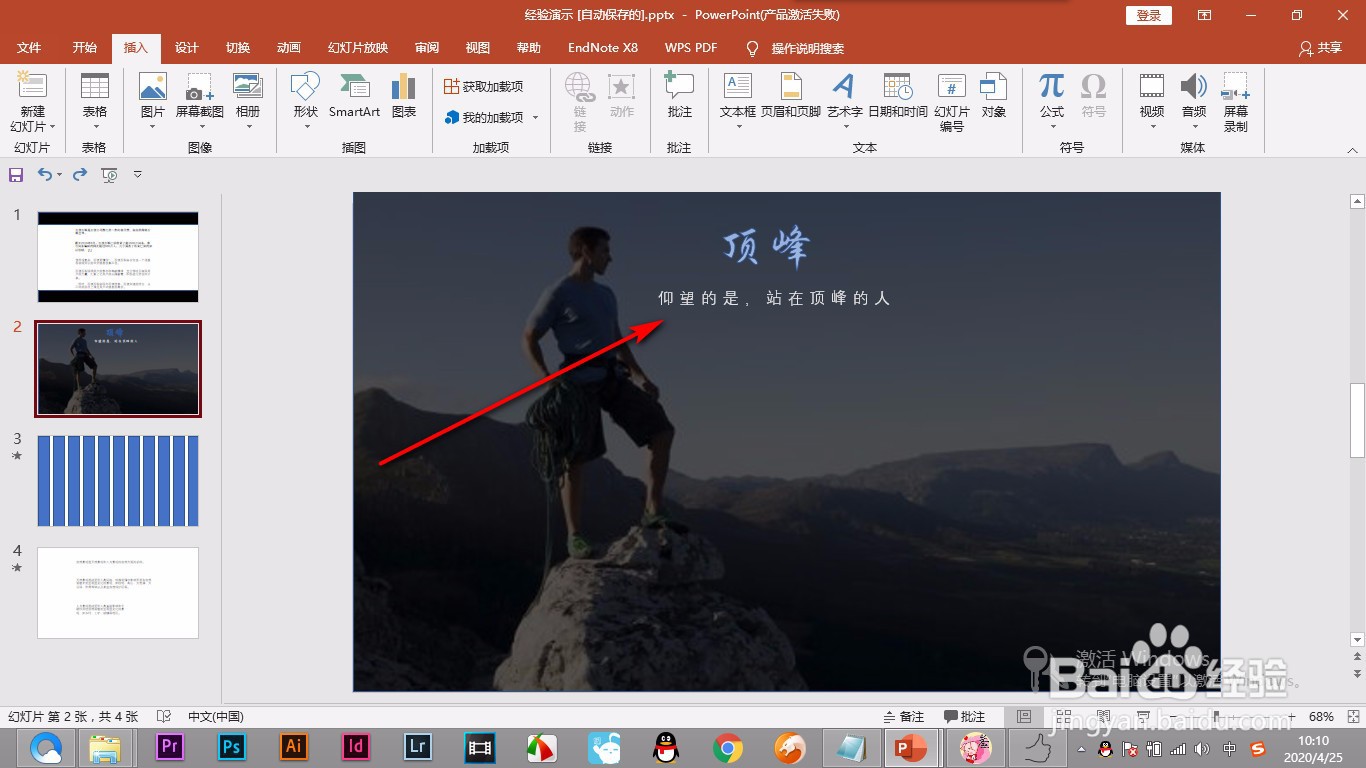Toggle the 批注 comments pane in status bar
The height and width of the screenshot is (768, 1366).
pyautogui.click(x=965, y=717)
